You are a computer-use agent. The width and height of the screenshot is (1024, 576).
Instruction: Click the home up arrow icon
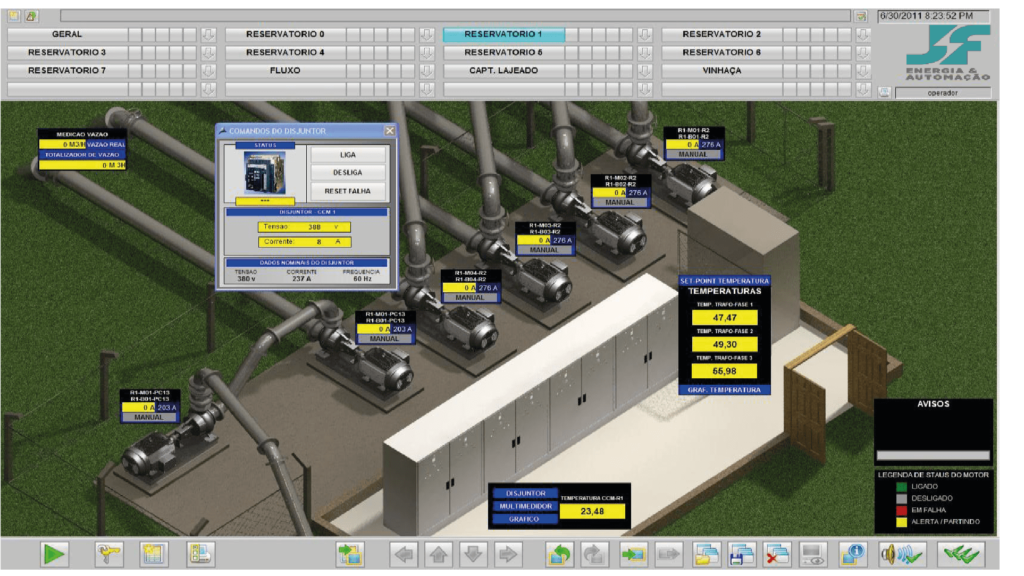pyautogui.click(x=439, y=555)
